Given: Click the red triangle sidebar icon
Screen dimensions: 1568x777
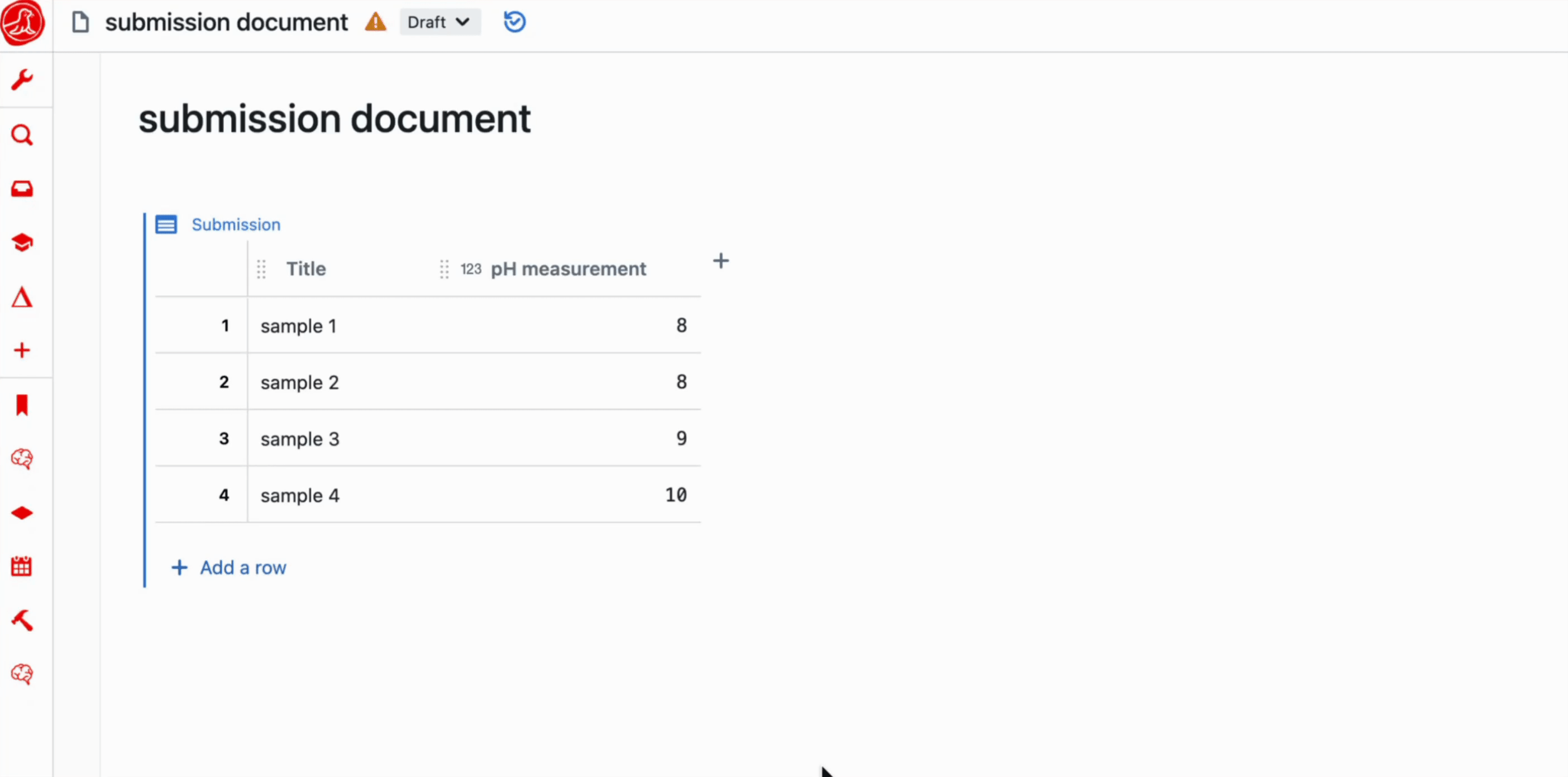Looking at the screenshot, I should [22, 298].
